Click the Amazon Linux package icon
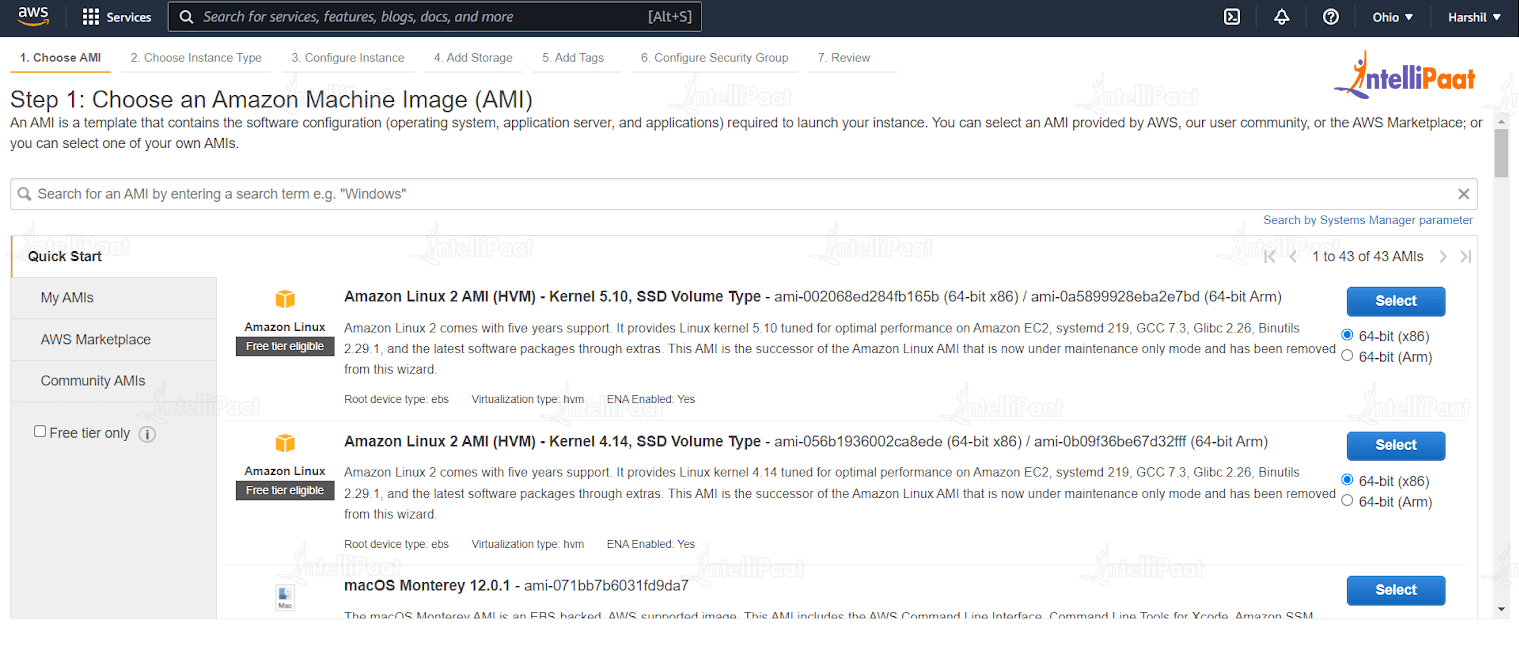Screen dimensions: 1519x658 (284, 298)
